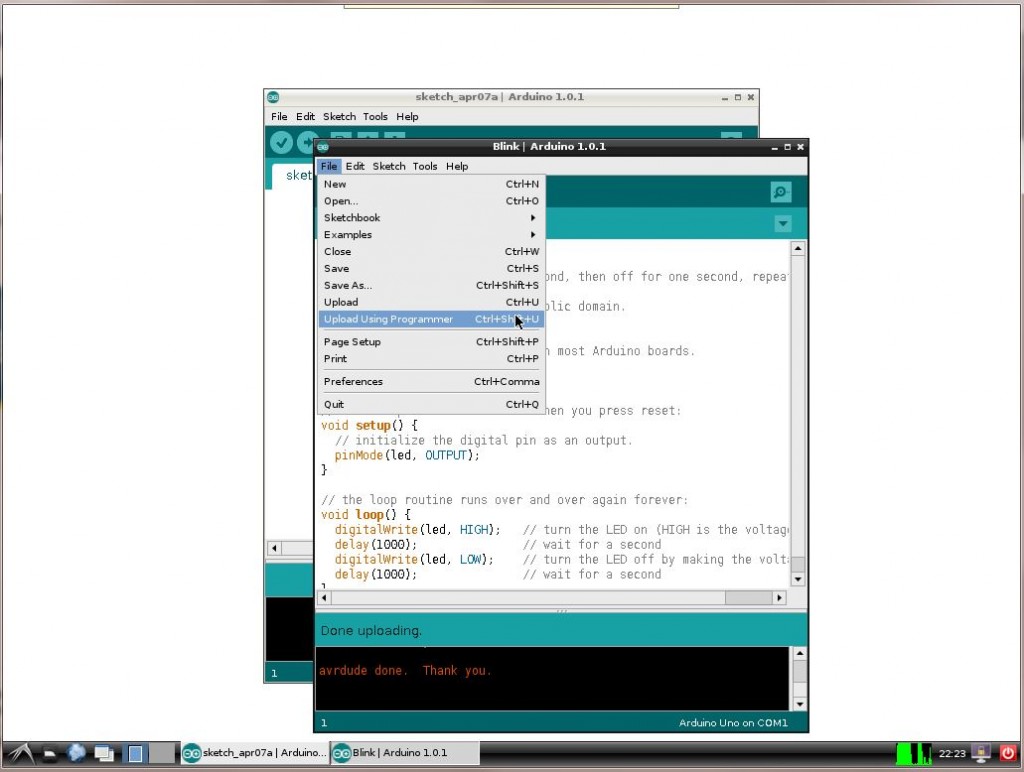Open the Help menu in sketch_apr07a window
This screenshot has height=772, width=1024.
[407, 116]
